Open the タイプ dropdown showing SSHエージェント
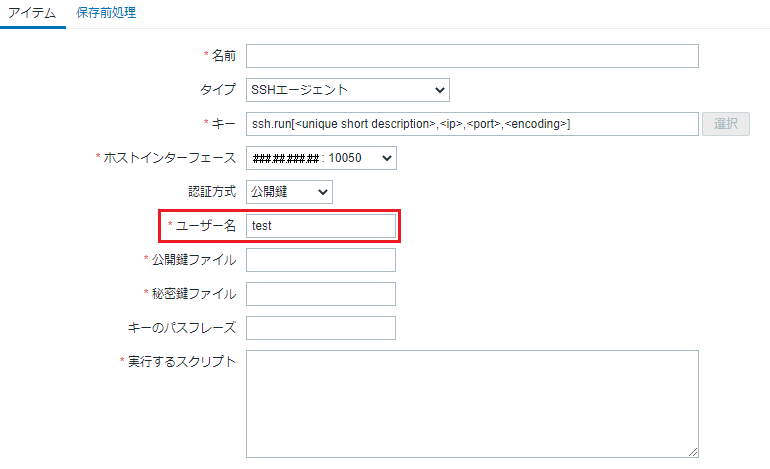Screen dimensions: 770x469 [x=348, y=90]
